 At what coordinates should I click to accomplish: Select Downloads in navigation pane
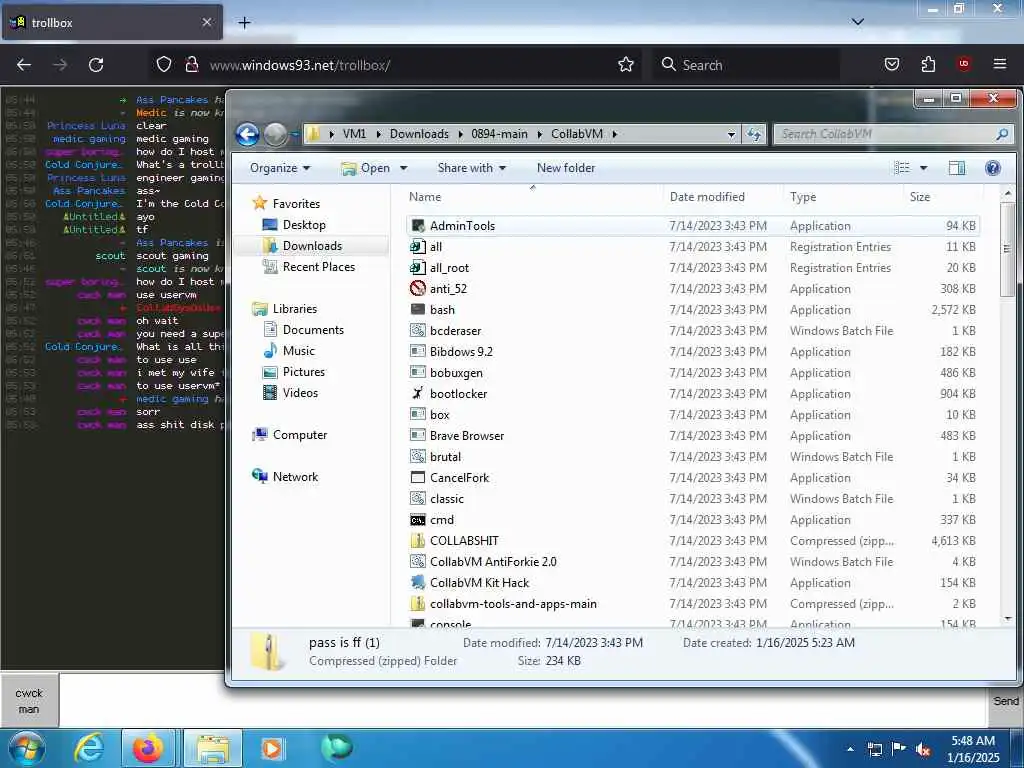(312, 246)
